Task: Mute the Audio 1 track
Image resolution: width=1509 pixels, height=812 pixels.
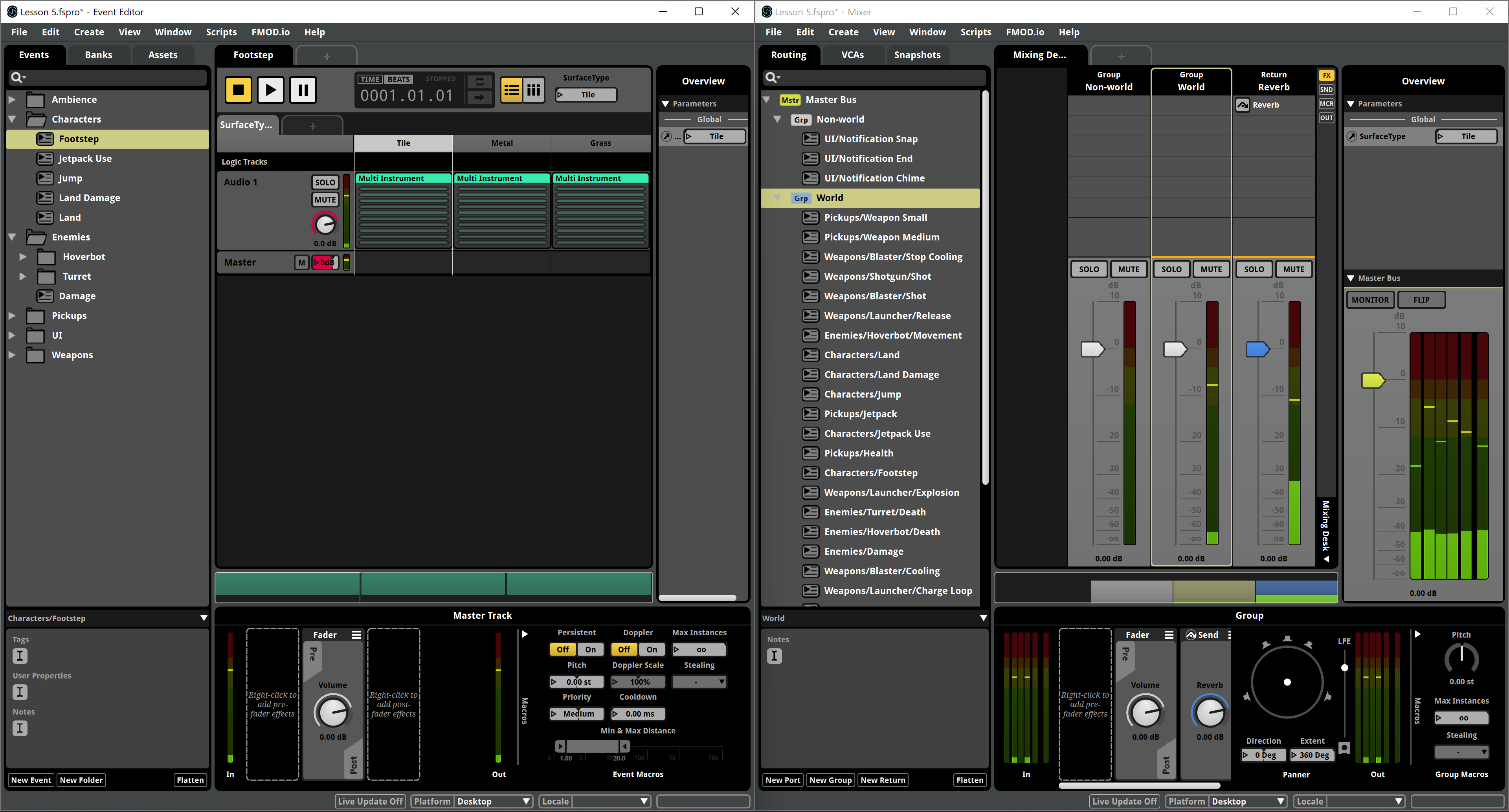Action: click(325, 200)
